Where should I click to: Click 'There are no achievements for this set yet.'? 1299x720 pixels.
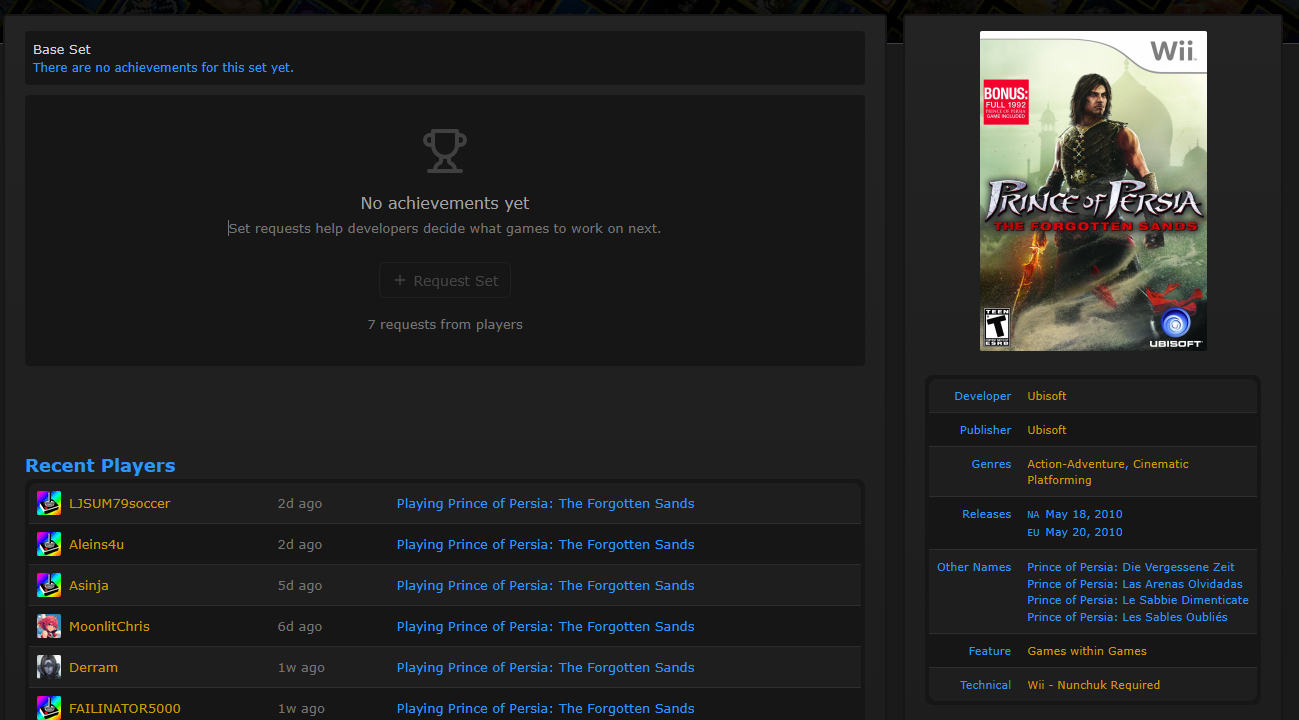(x=163, y=68)
